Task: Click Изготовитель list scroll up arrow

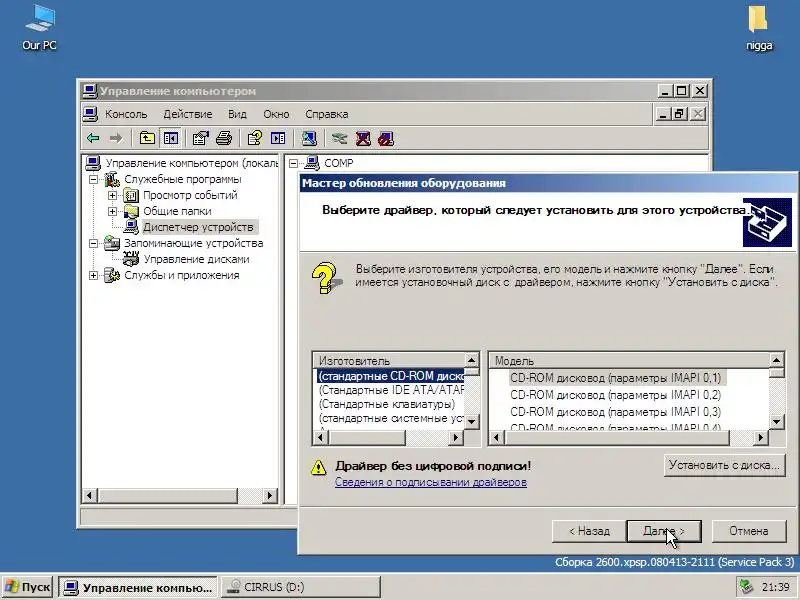Action: pyautogui.click(x=471, y=360)
